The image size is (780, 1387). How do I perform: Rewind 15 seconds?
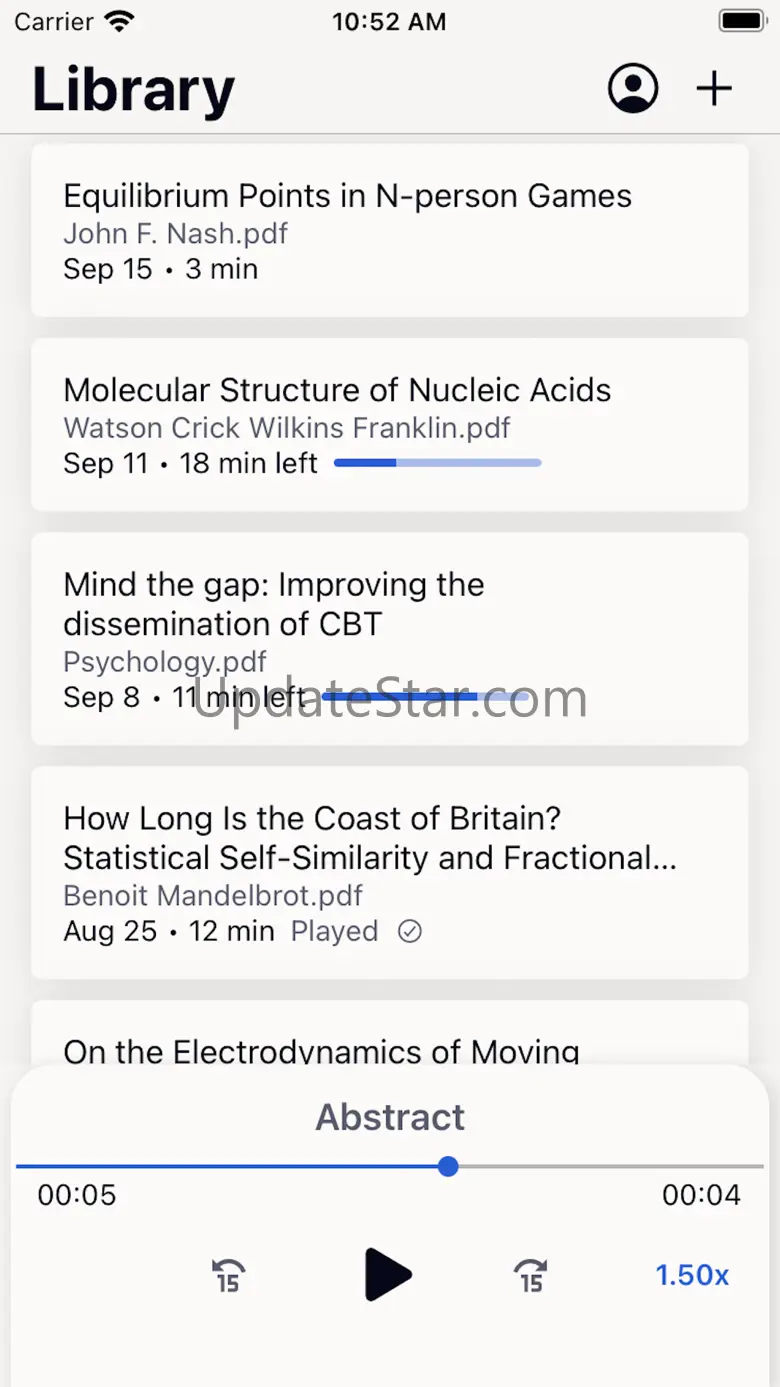pyautogui.click(x=229, y=1275)
